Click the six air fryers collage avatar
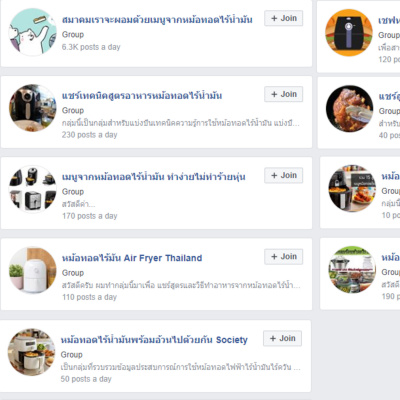Screen dimensions: 400x400 (x=32, y=189)
